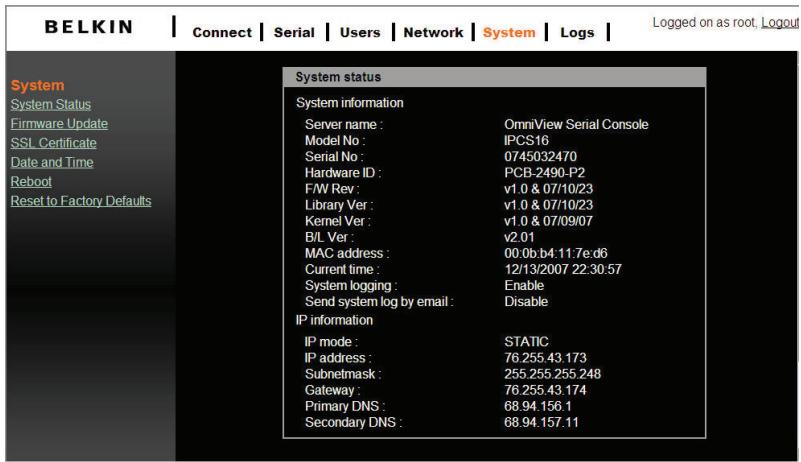Click IP address 76.255.43.173
801x462 pixels.
[x=545, y=358]
